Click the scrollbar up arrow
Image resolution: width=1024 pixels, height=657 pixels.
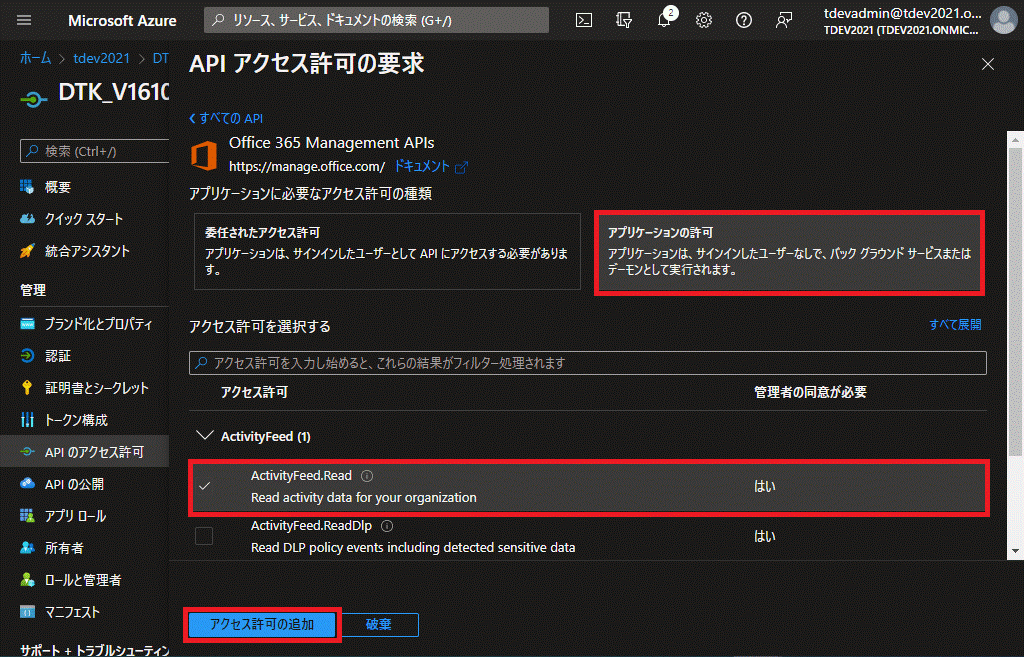pyautogui.click(x=1015, y=139)
